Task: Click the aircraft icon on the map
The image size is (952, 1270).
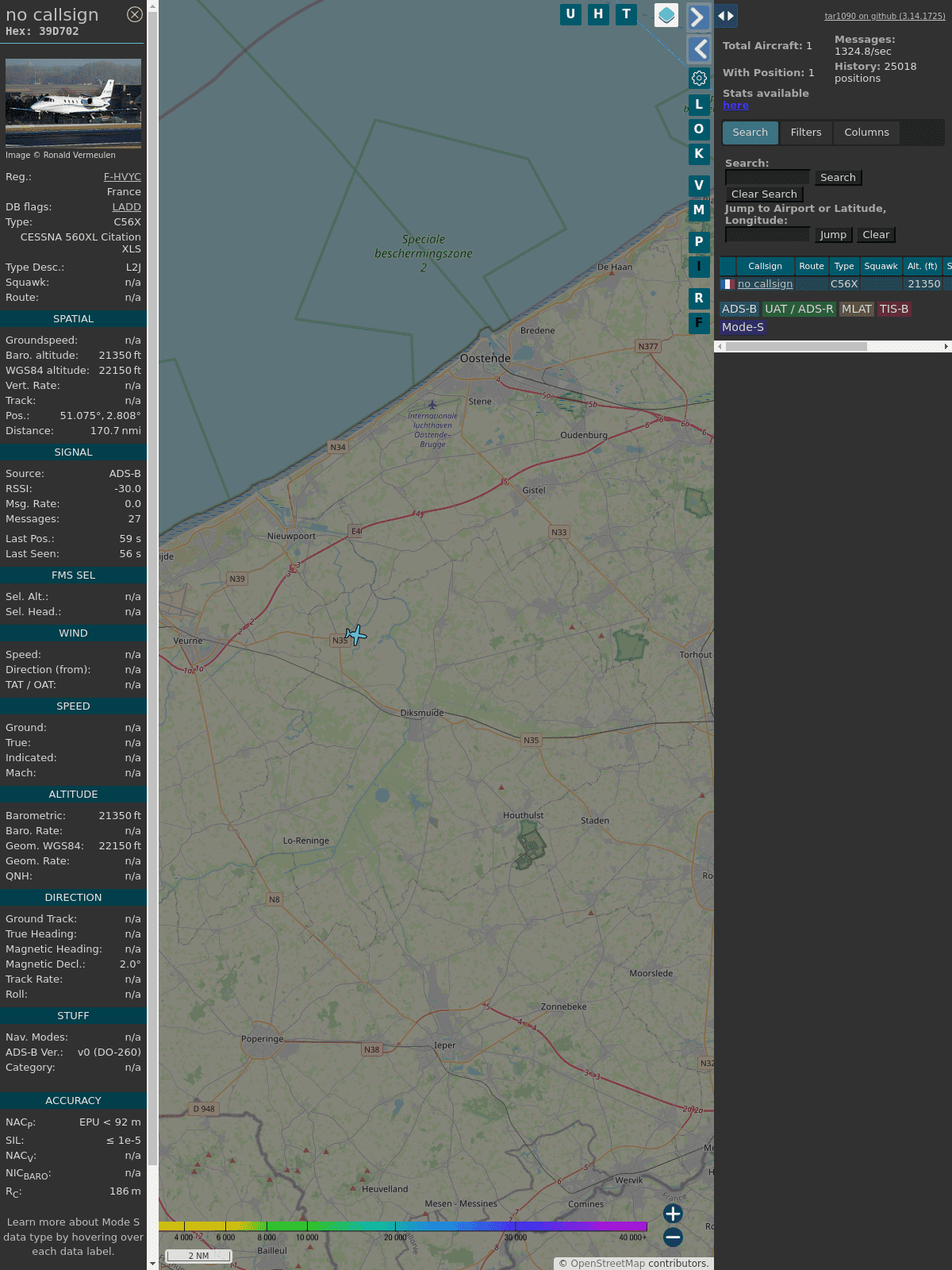Action: coord(356,635)
